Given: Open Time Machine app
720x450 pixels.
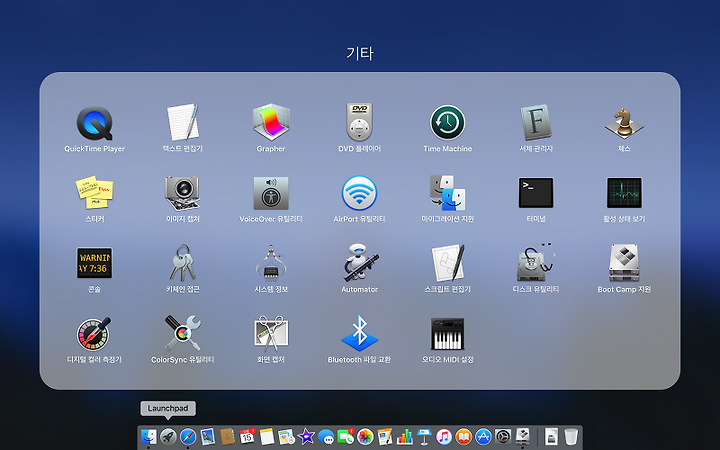Looking at the screenshot, I should [x=448, y=123].
